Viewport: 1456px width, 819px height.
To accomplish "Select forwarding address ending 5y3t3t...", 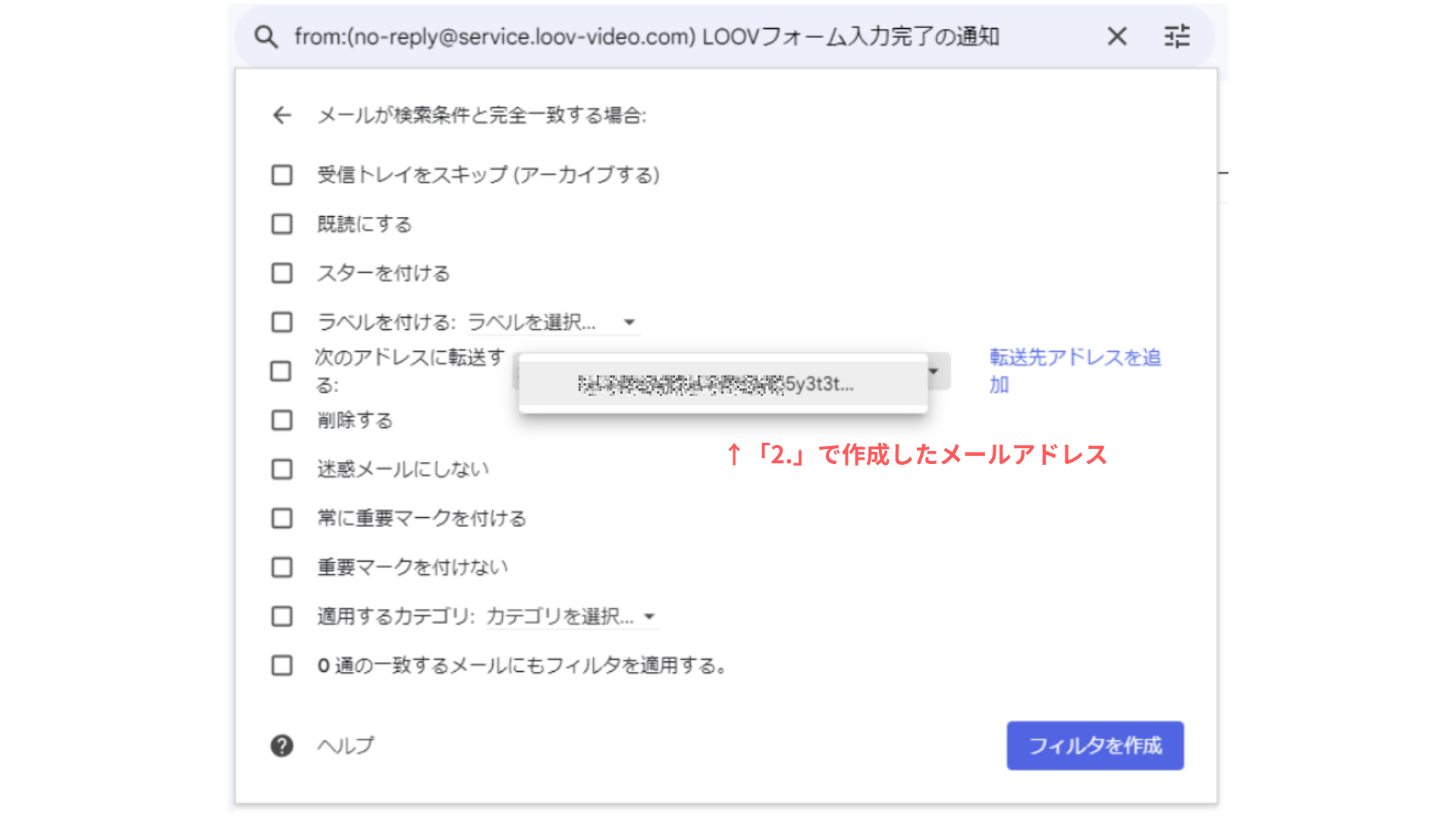I will [723, 384].
